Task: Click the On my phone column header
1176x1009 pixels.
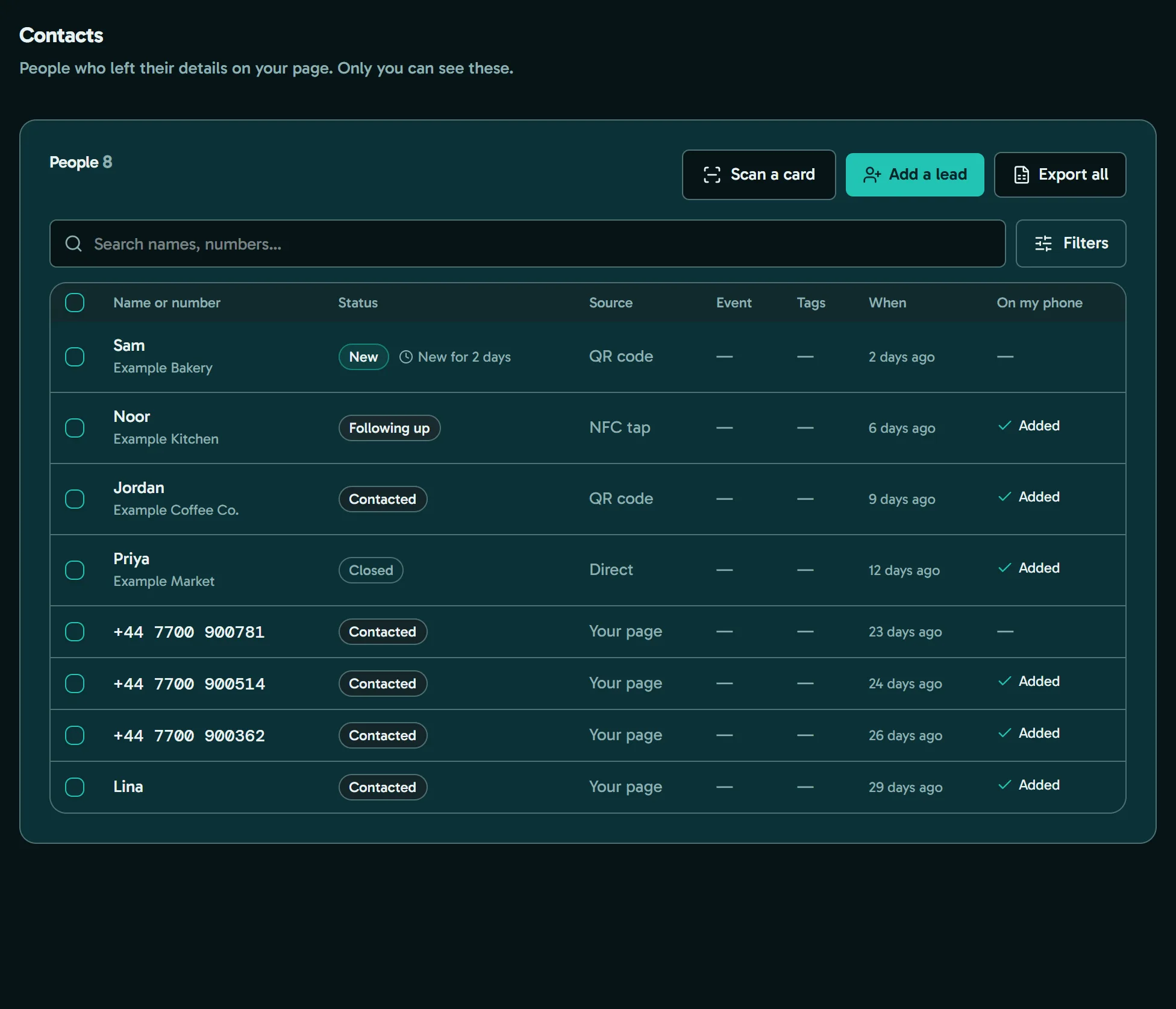Action: coord(1039,303)
